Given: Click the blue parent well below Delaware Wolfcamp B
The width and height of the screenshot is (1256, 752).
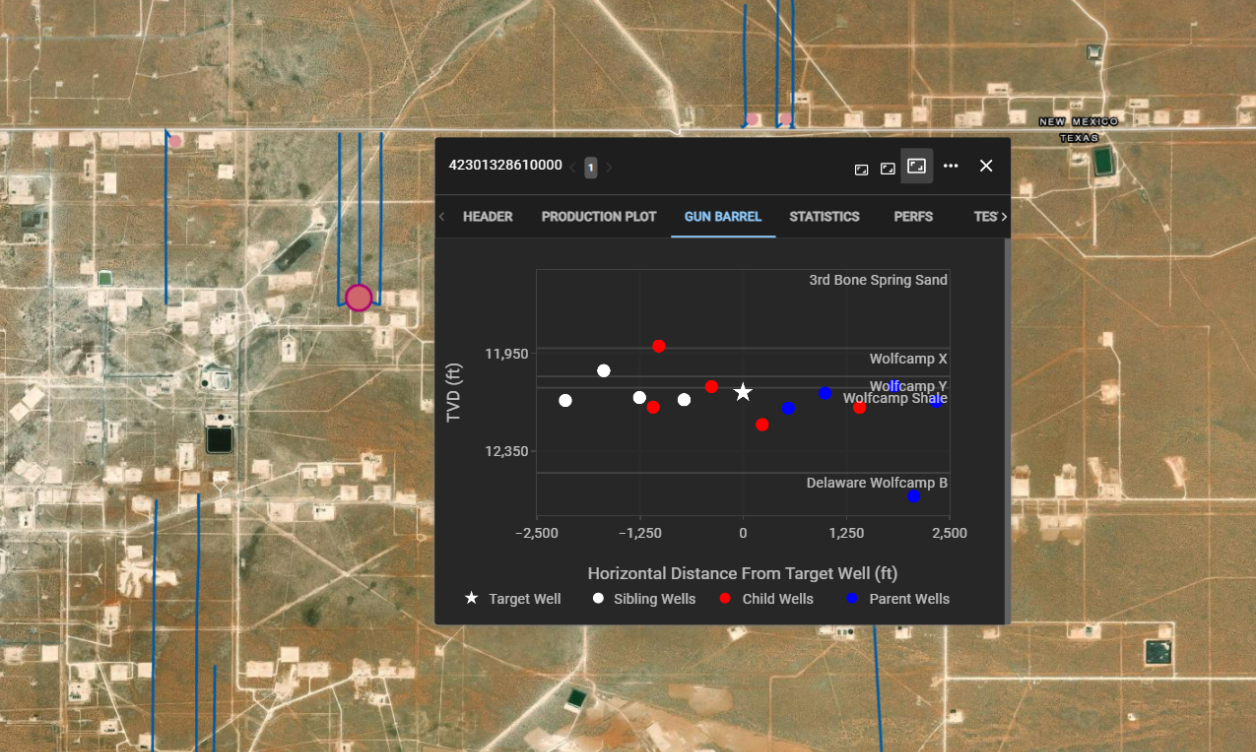Looking at the screenshot, I should (913, 496).
